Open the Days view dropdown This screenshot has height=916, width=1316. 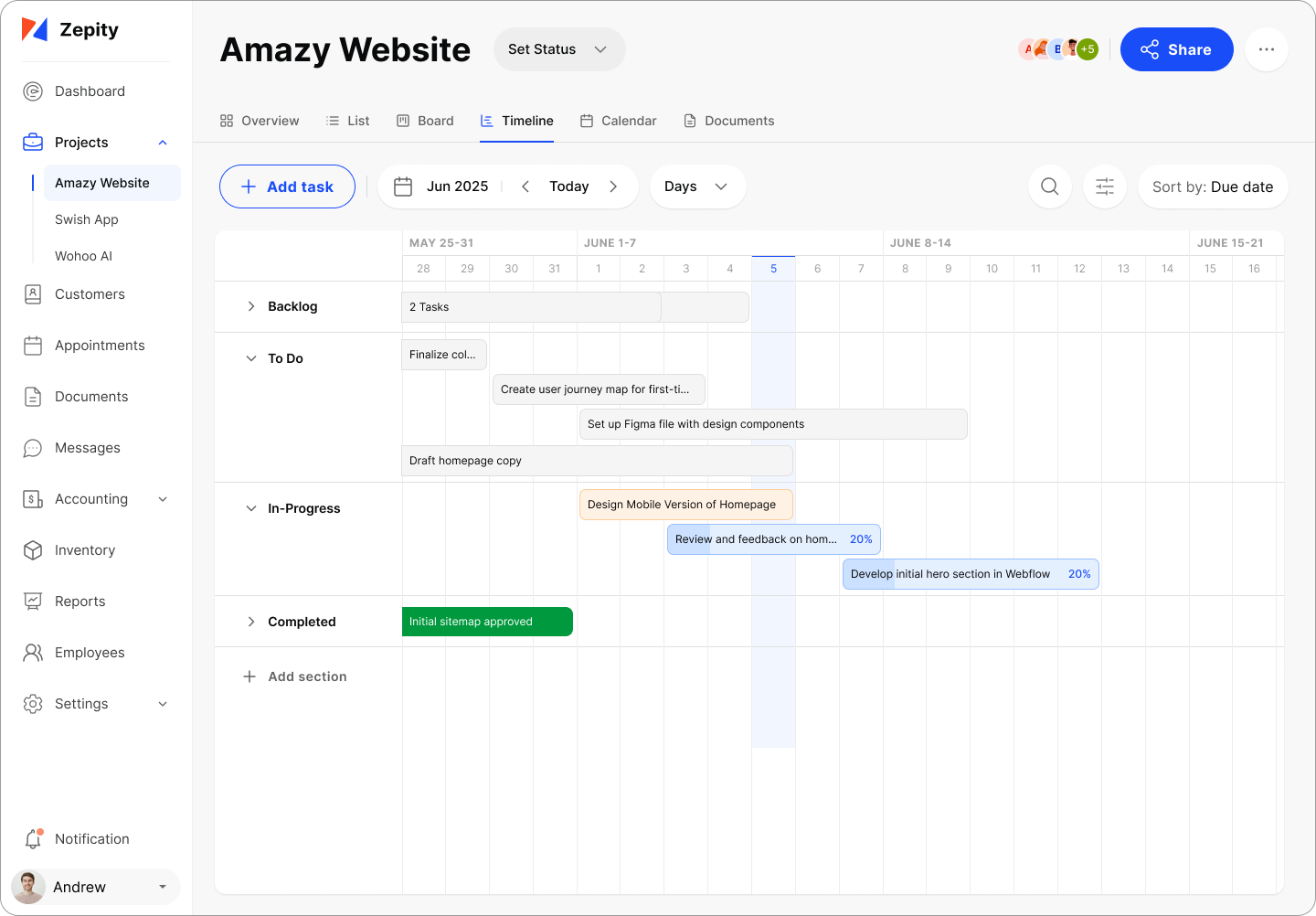click(696, 186)
